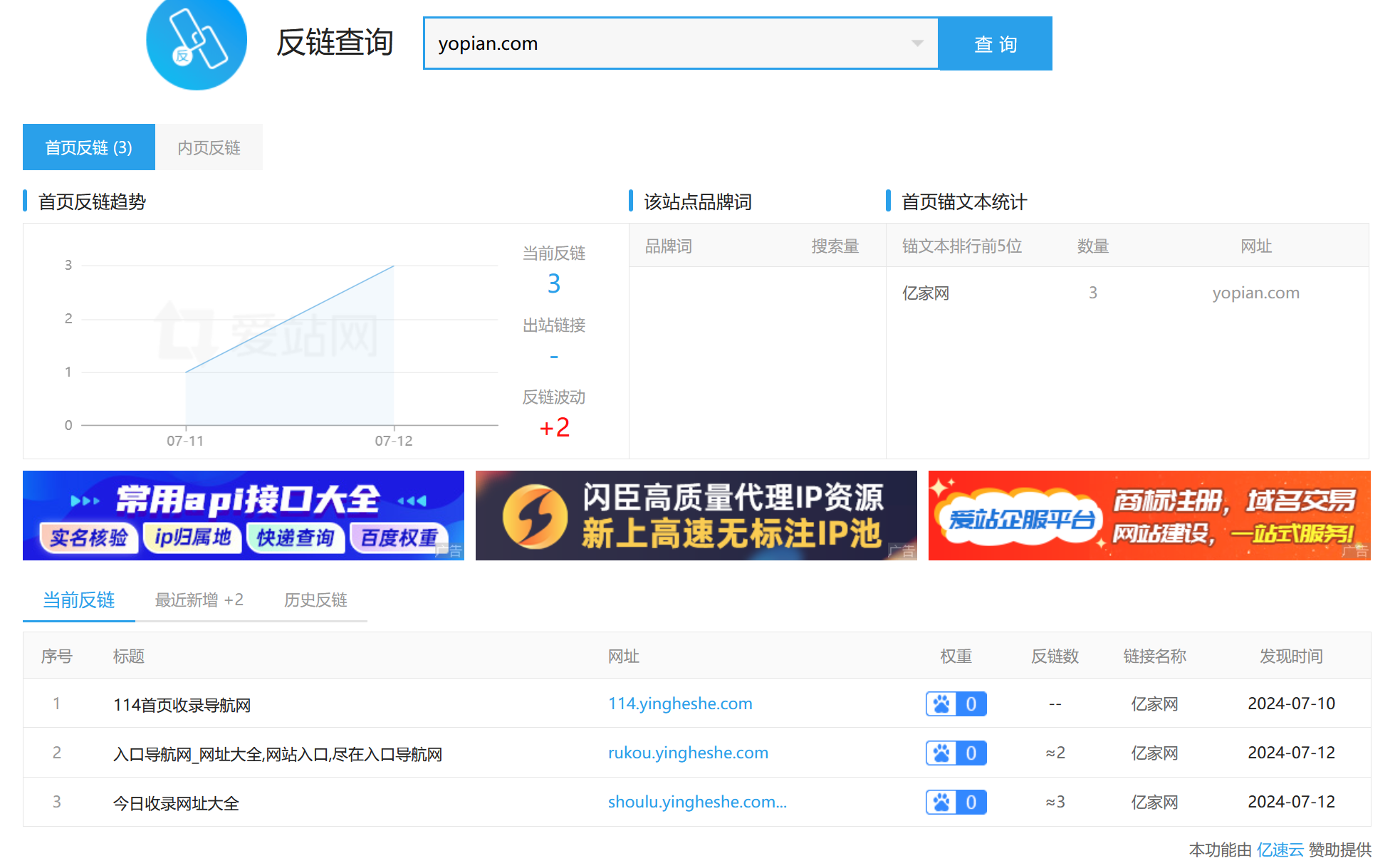Click the title 入口导航网_网址大全 row
Image resolution: width=1395 pixels, height=868 pixels.
[x=278, y=754]
